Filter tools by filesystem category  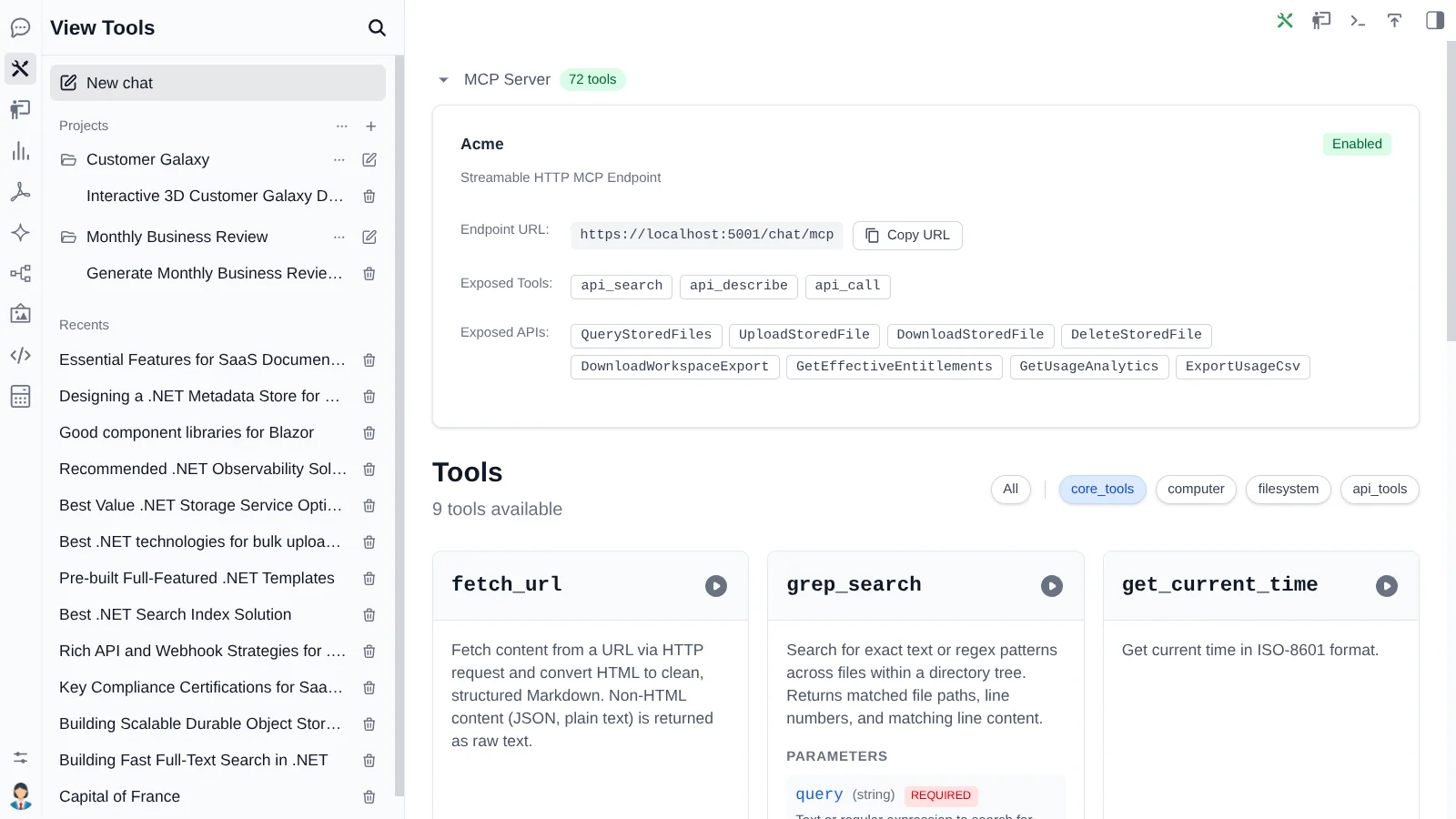(x=1288, y=490)
